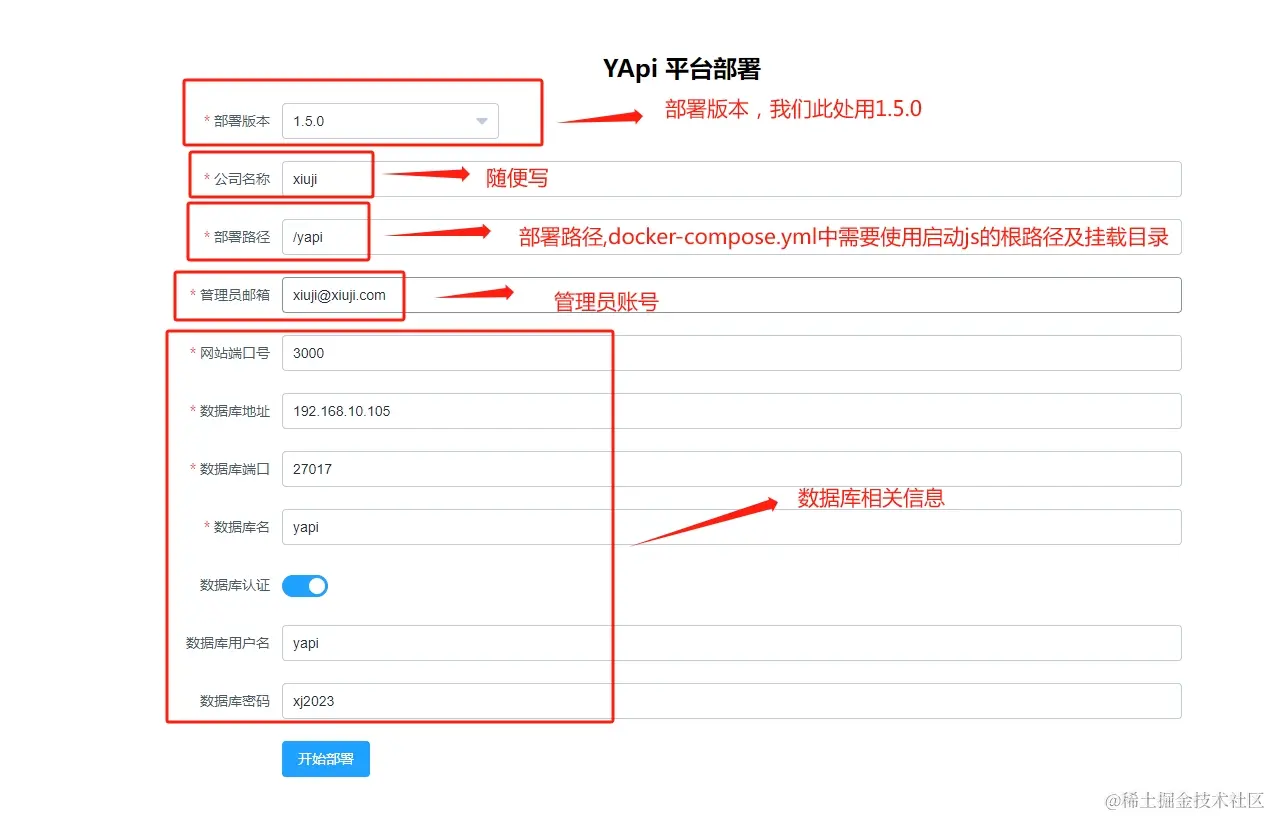Click the 数据库名 input field
The width and height of the screenshot is (1271, 817).
(x=731, y=527)
